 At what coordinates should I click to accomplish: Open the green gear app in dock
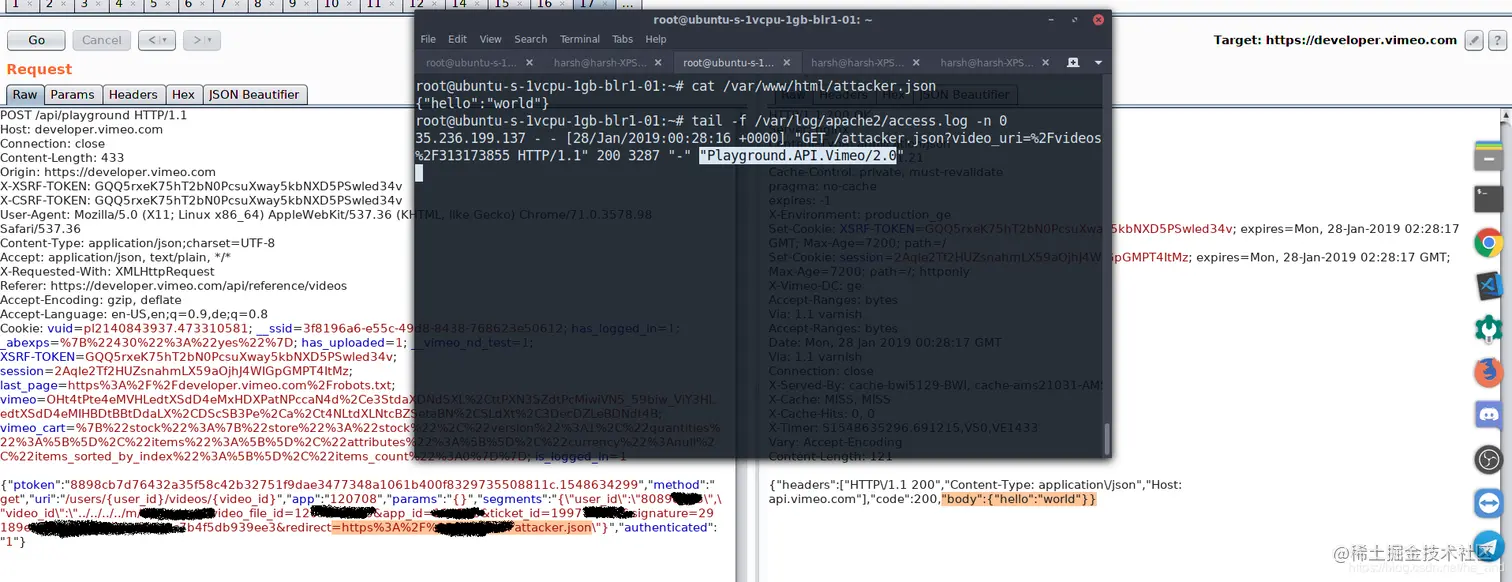point(1489,329)
